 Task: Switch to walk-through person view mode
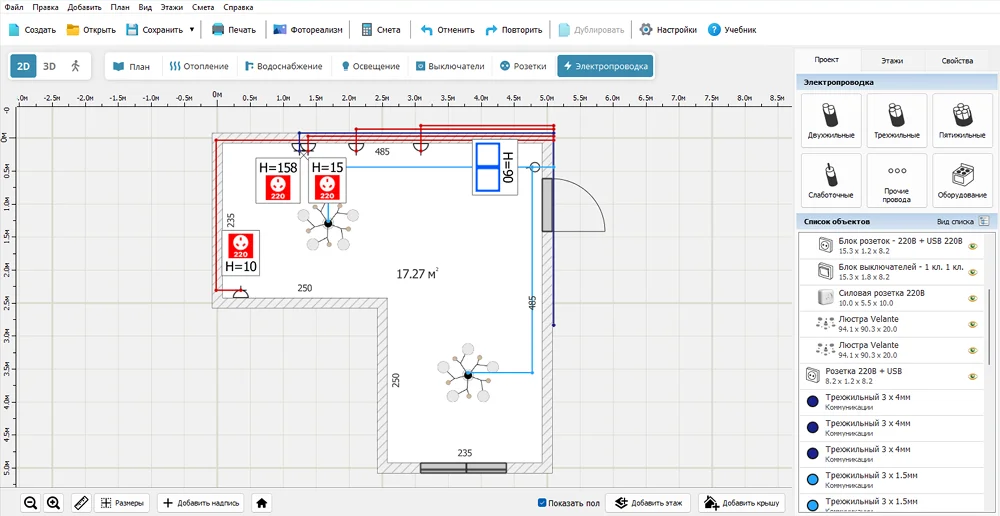[75, 66]
